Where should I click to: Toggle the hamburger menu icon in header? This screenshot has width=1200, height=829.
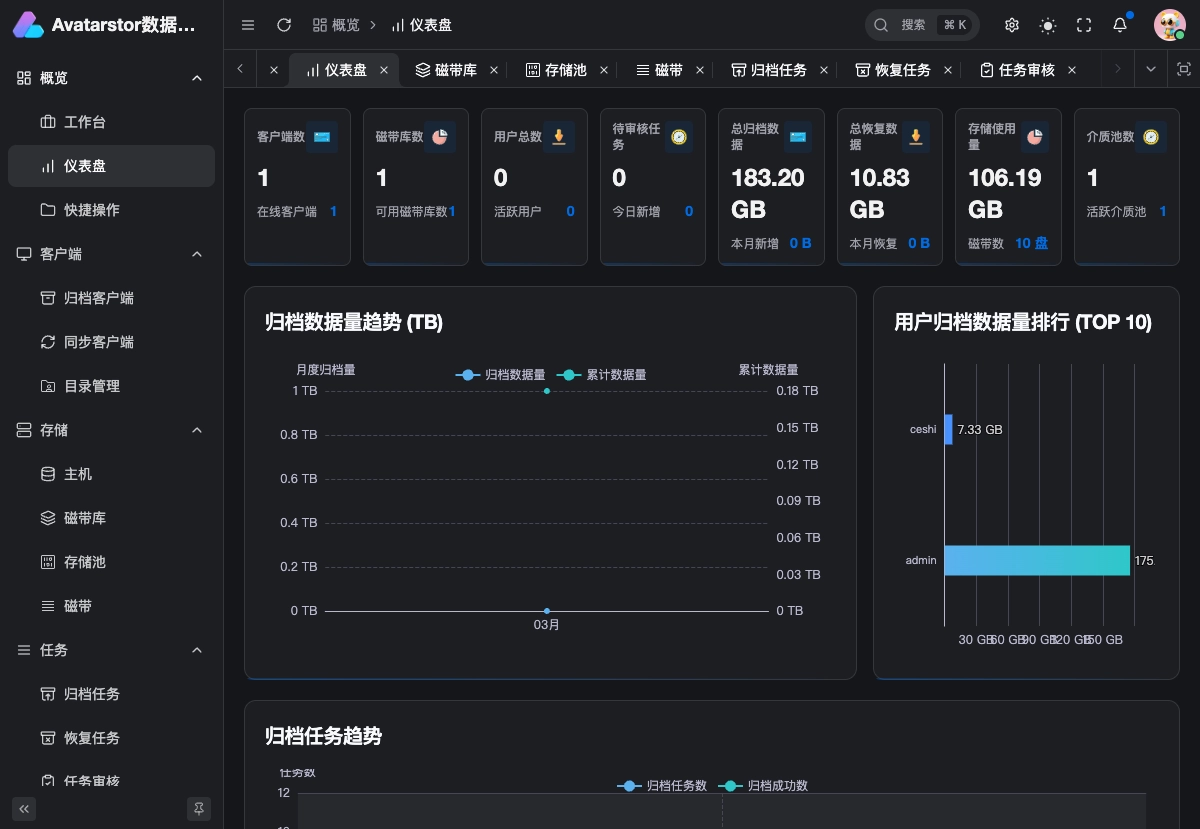coord(248,25)
